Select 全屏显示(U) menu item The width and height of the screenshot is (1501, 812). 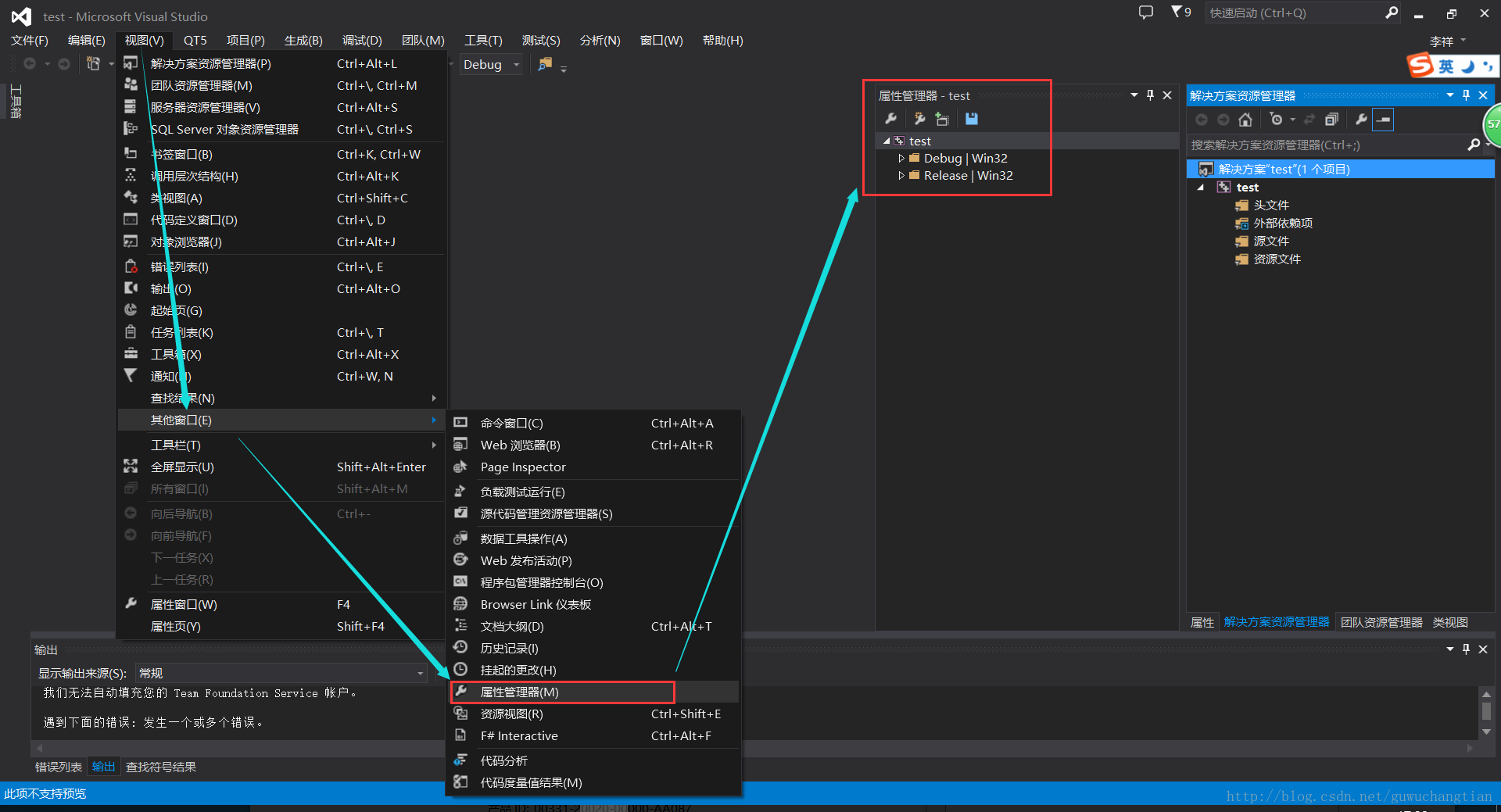pyautogui.click(x=281, y=467)
